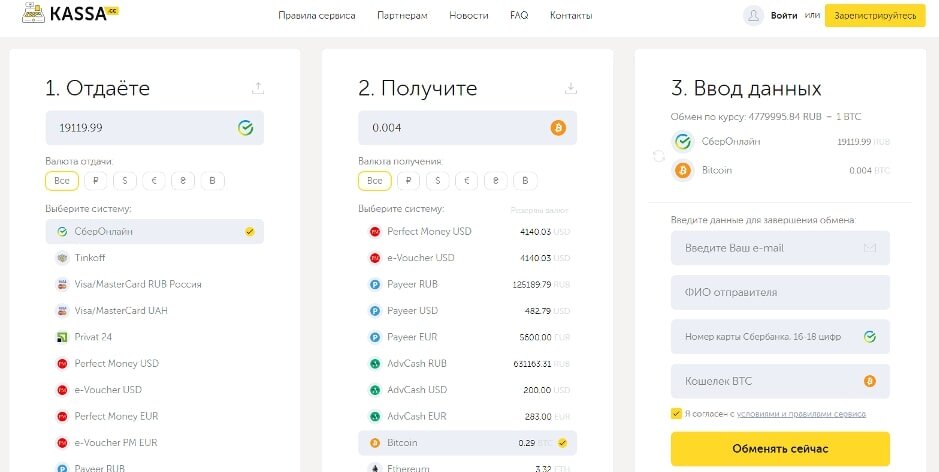939x472 pixels.
Task: Select euro filter under Валюта получения
Action: click(x=467, y=181)
